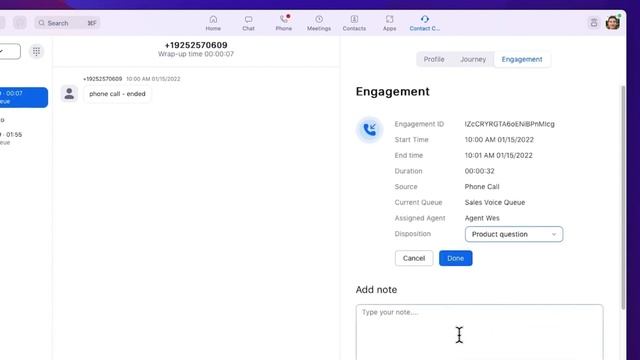Click the Source value Phone Call
Screen dimensions: 640x360
(x=482, y=187)
